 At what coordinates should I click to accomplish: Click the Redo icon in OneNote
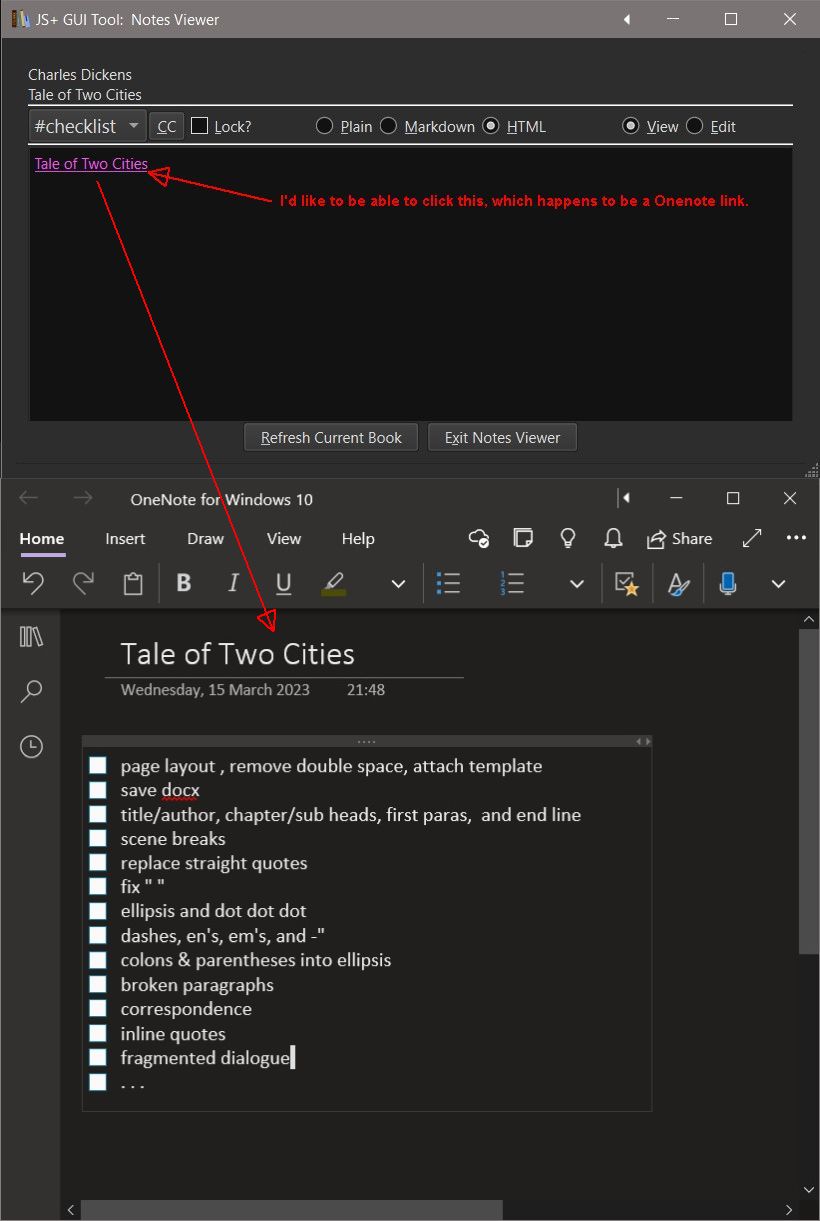tap(83, 584)
